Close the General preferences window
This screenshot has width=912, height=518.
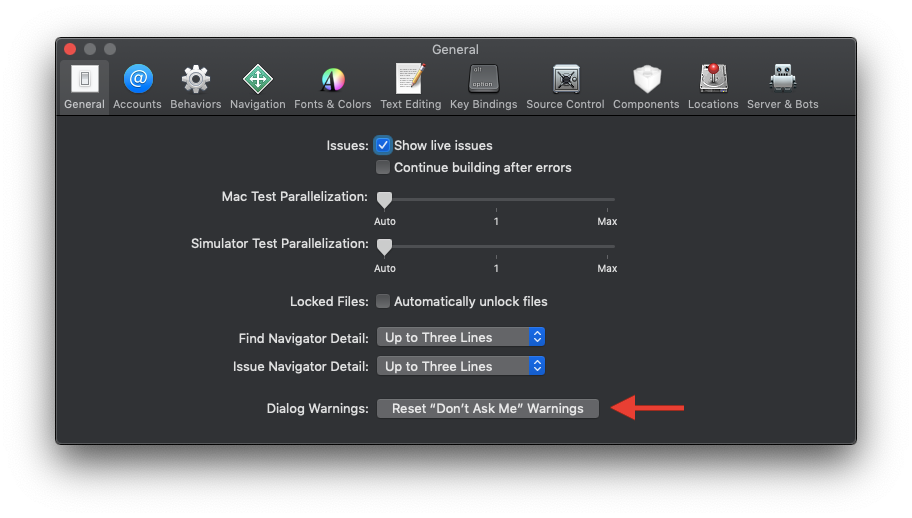click(70, 49)
